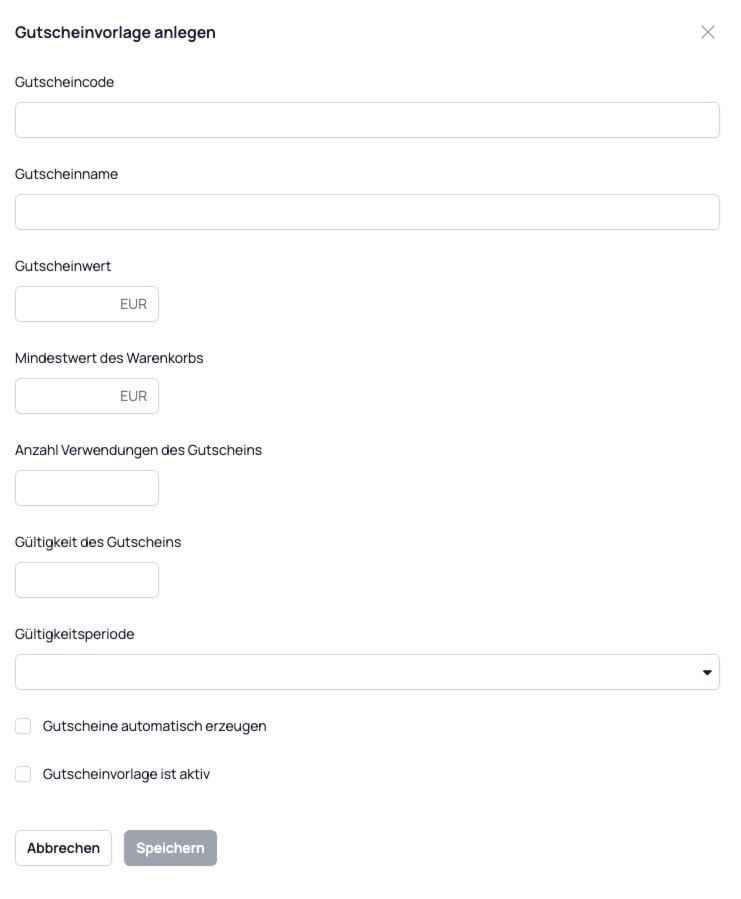This screenshot has height=899, width=741.
Task: Open the Gültigkeitsperiode combo box
Action: (367, 671)
